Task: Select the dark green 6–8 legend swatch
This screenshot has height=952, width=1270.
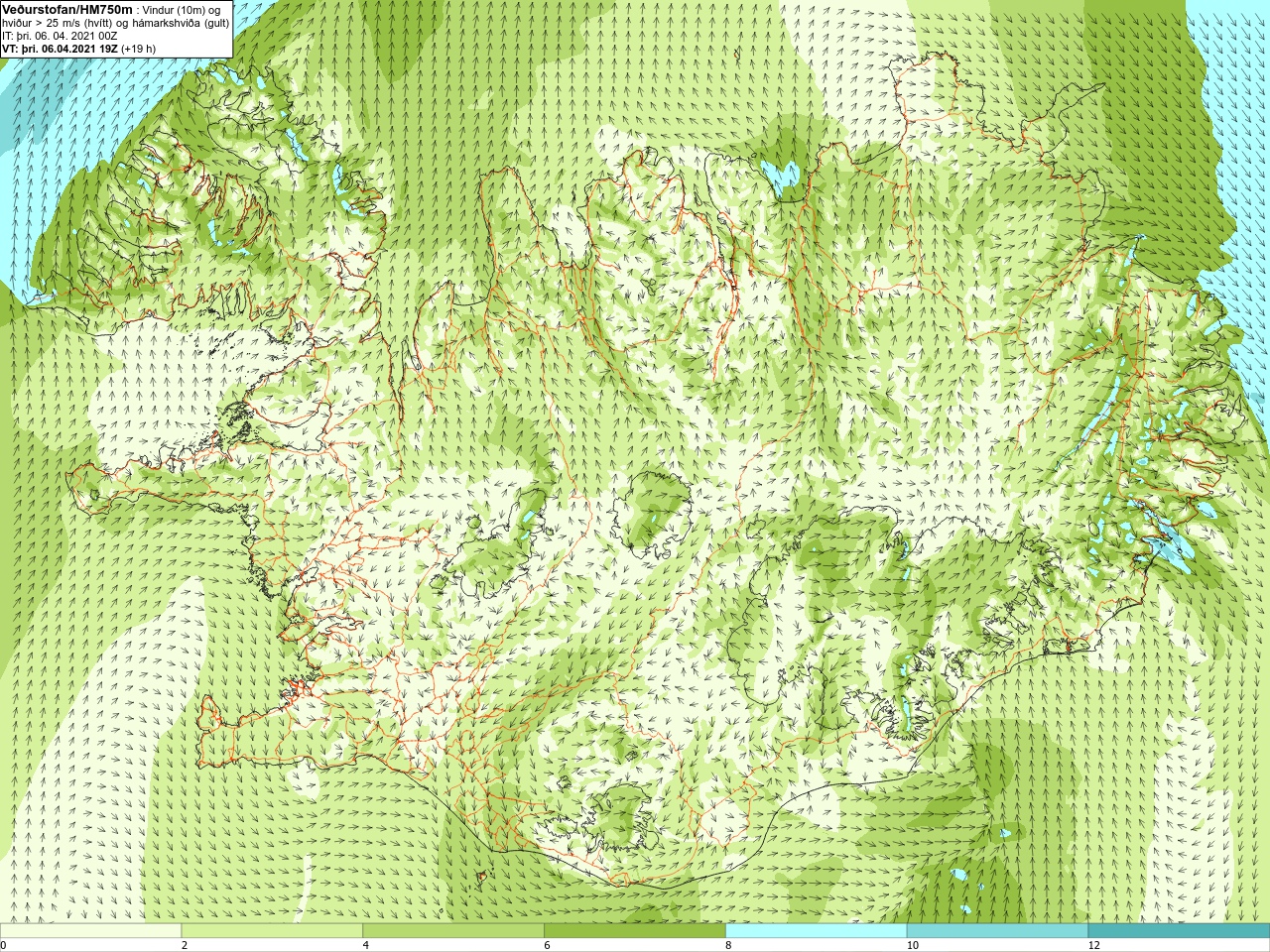Action: 635,931
